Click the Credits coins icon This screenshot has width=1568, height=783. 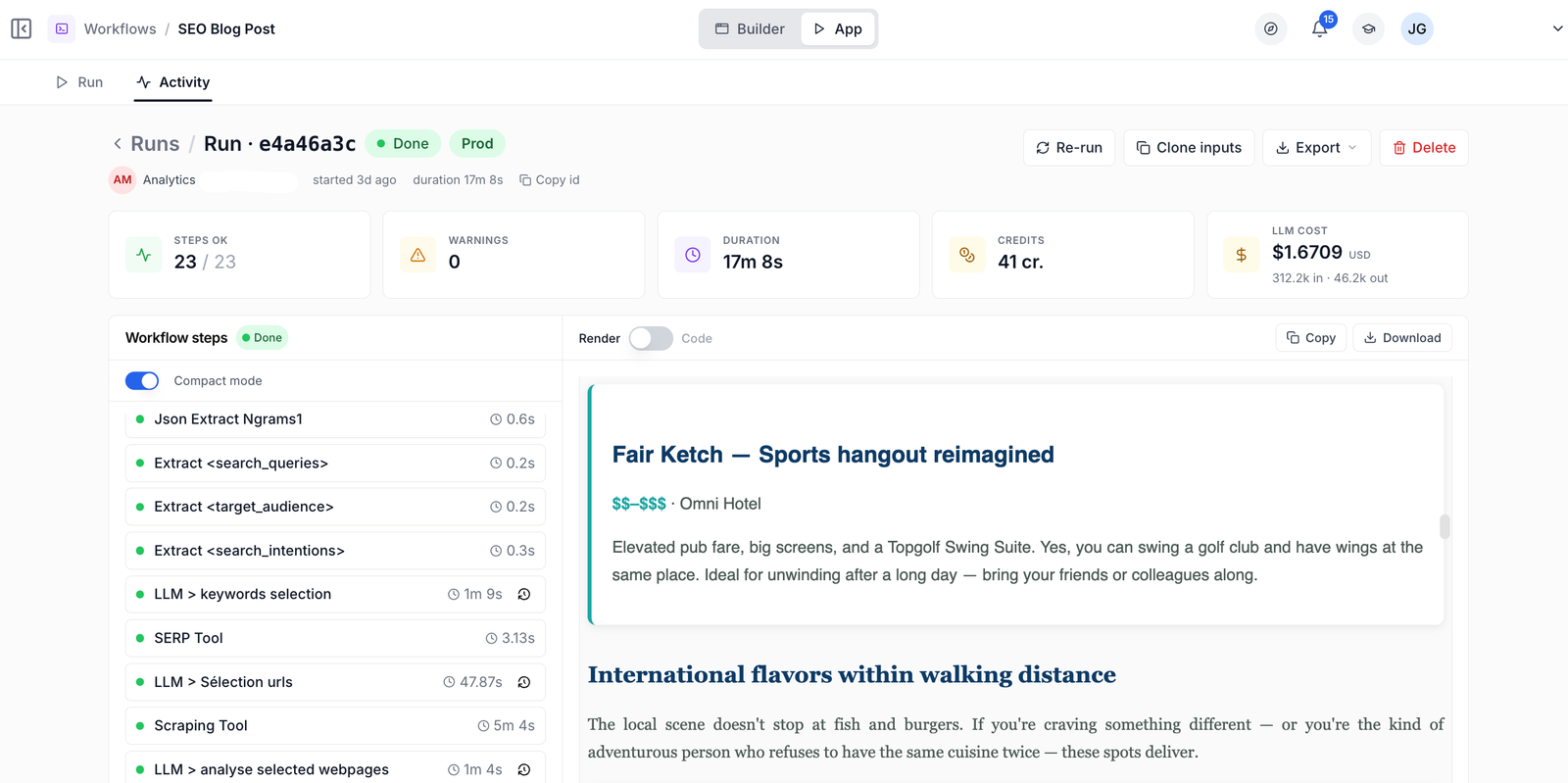point(967,255)
